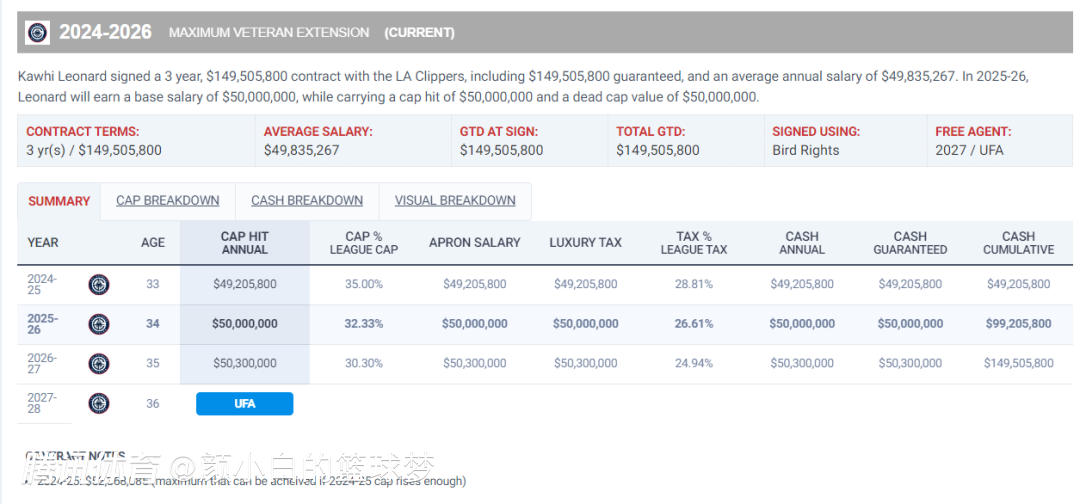The width and height of the screenshot is (1080, 504).
Task: Click the Cash Cumulative column header
Action: coord(1018,243)
